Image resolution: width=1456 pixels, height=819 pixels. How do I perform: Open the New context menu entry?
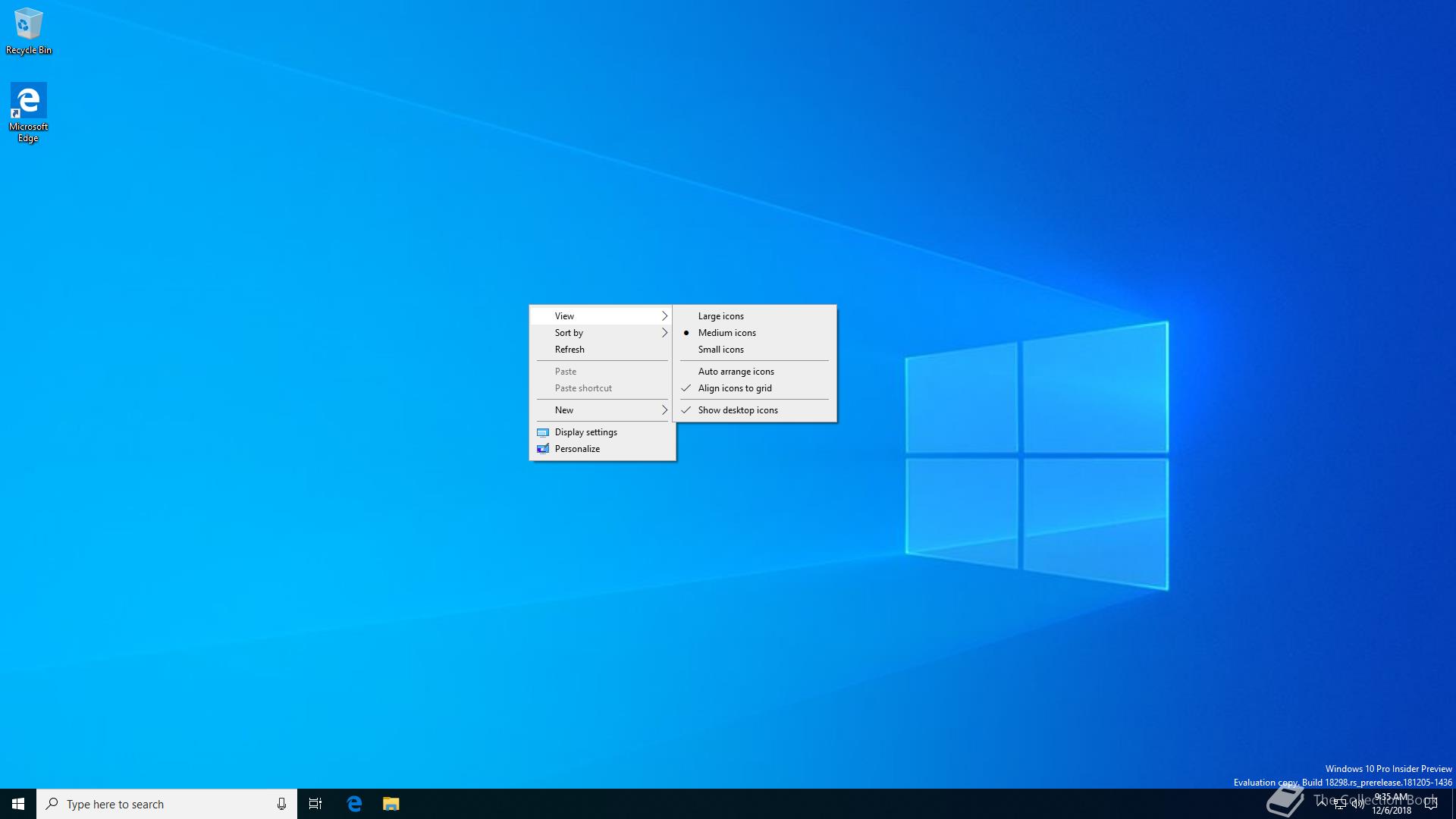(602, 410)
